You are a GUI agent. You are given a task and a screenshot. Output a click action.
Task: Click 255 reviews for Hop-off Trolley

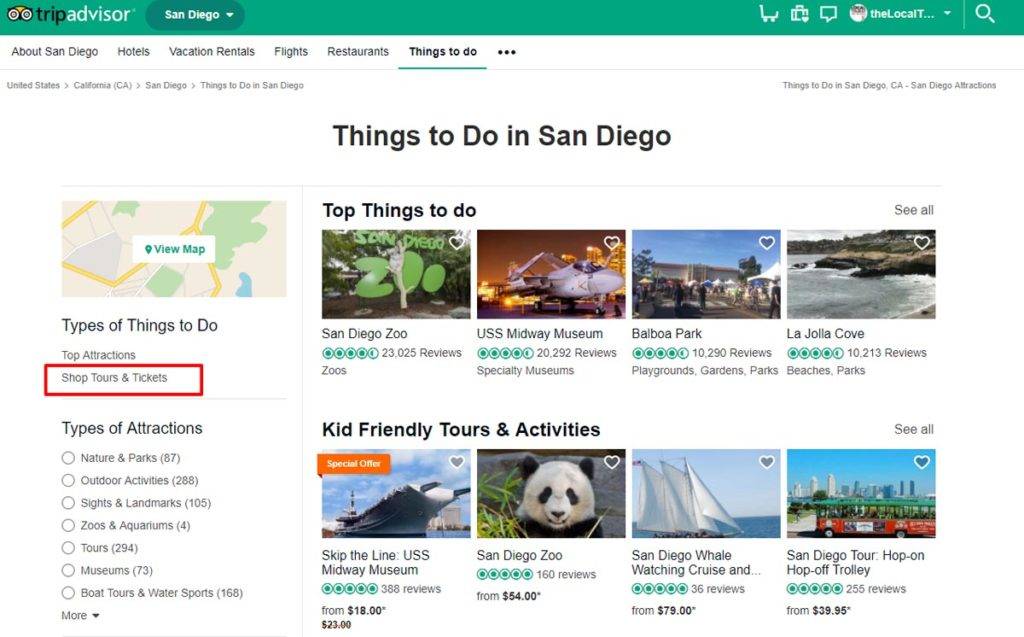tap(876, 589)
